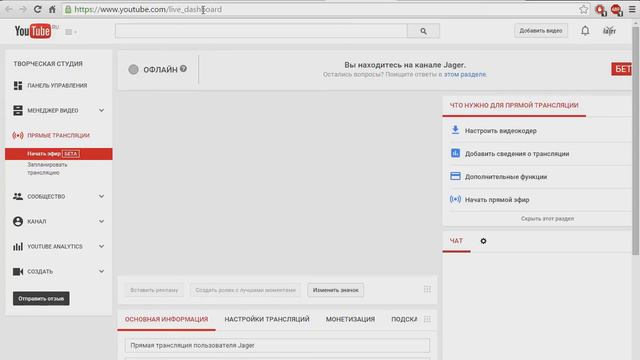Click the lock icon in address bar

[68, 9]
